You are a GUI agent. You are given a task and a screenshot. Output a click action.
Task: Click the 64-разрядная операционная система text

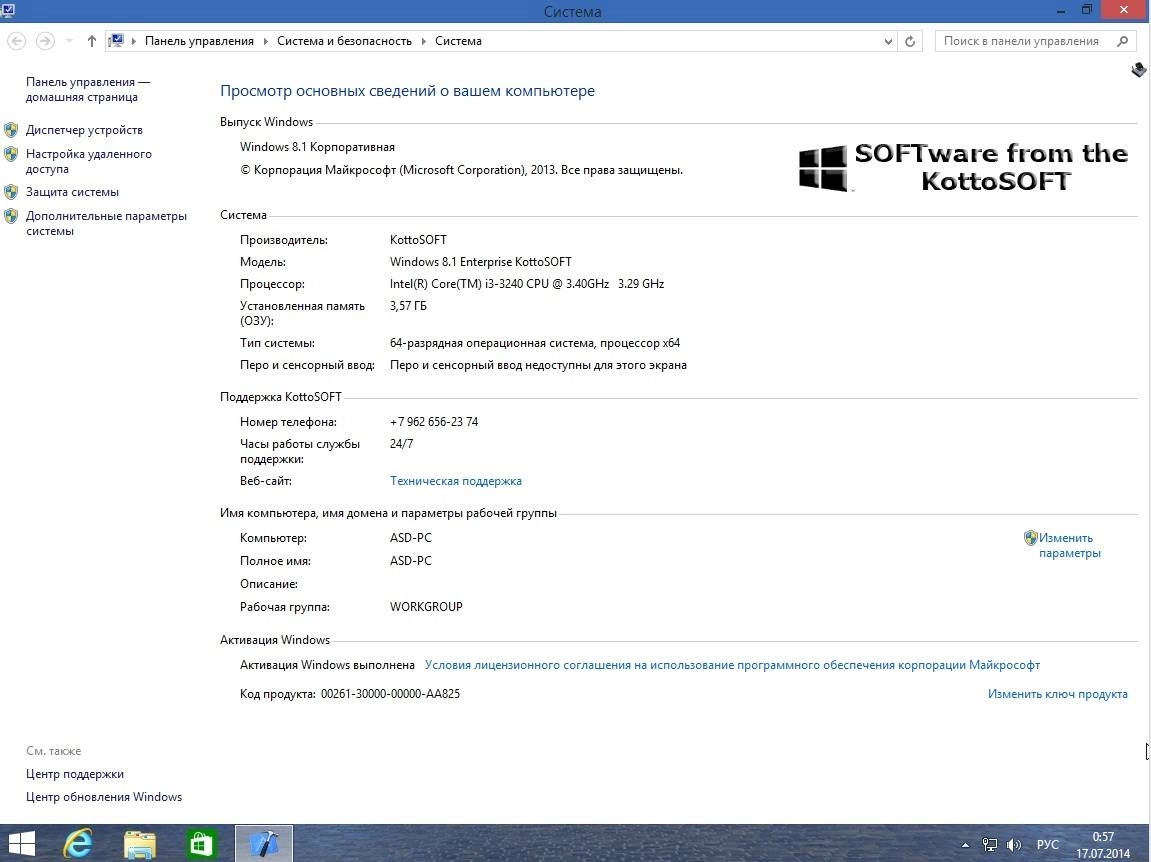(535, 343)
